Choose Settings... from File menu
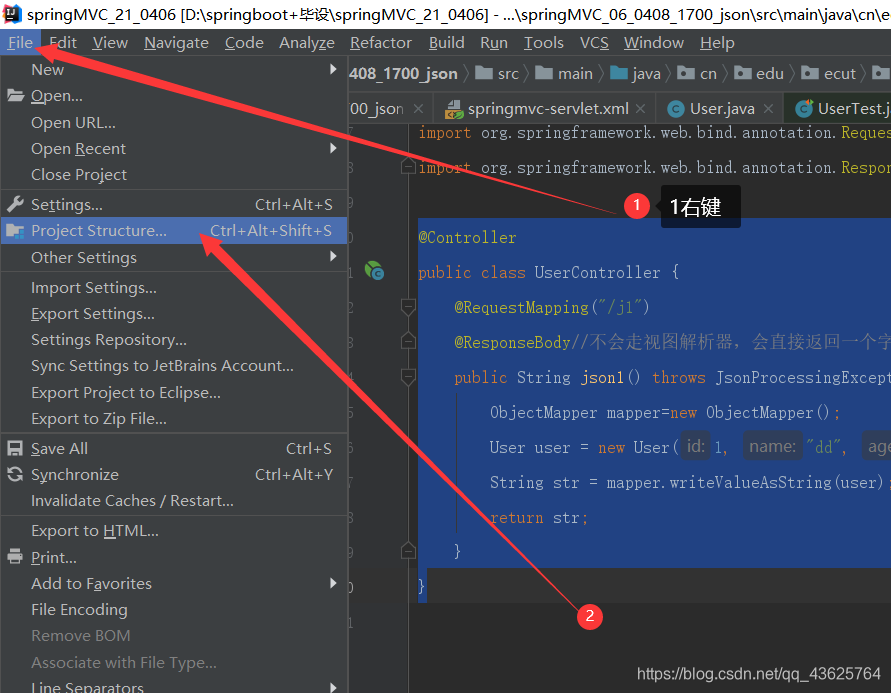891x693 pixels. pos(174,204)
